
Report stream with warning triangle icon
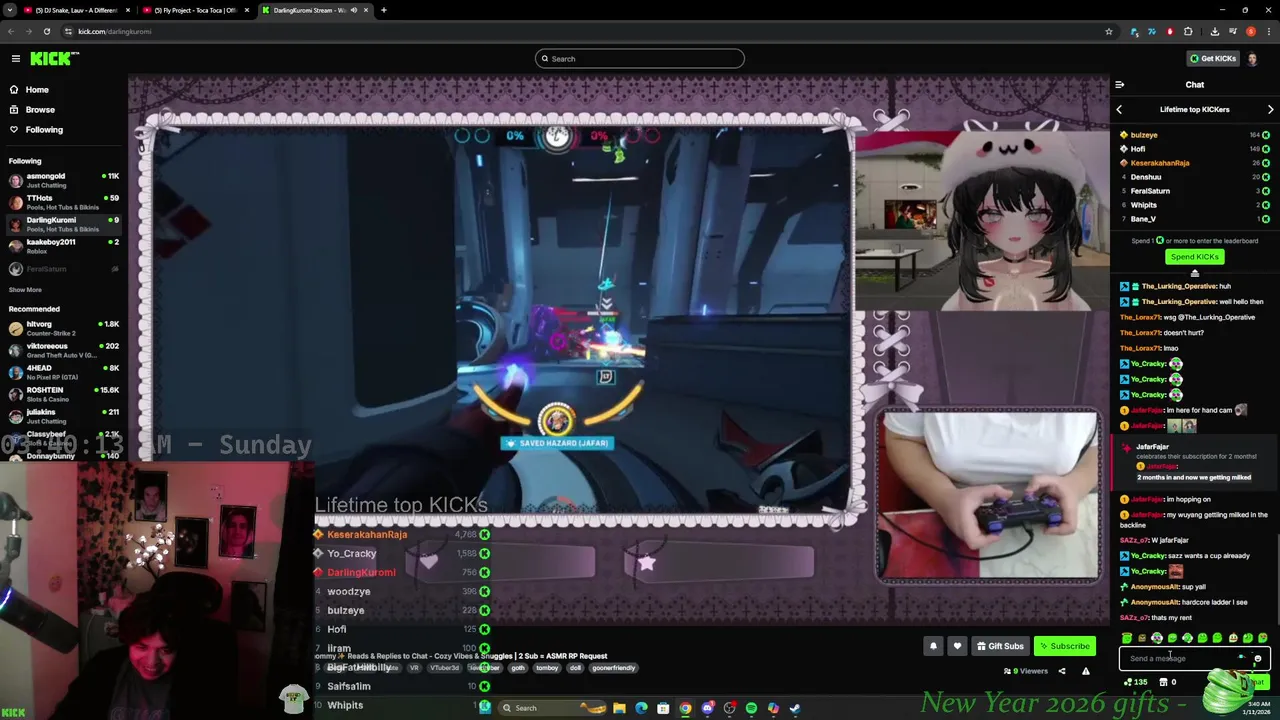click(1085, 671)
